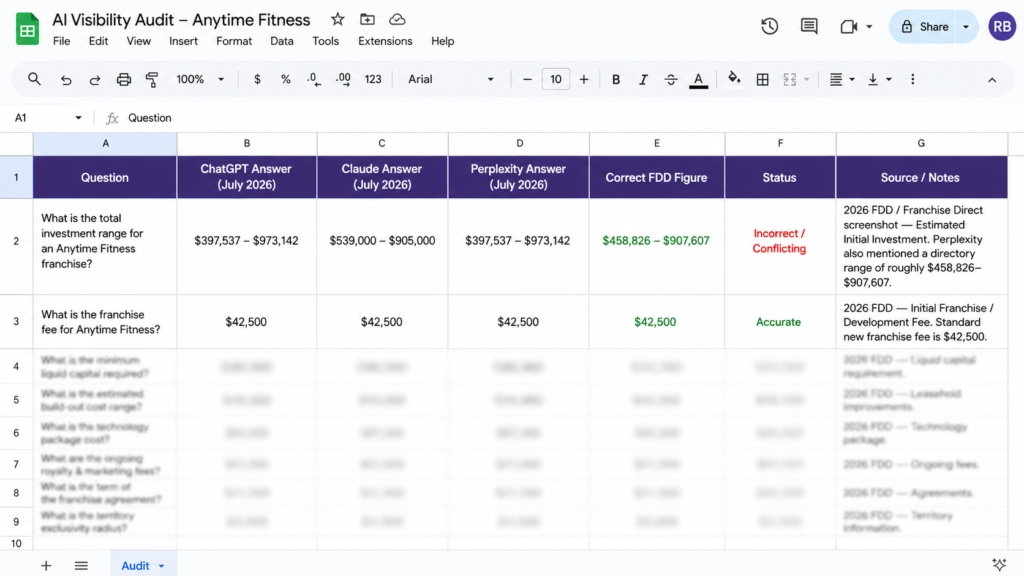Open the Audit tab dropdown arrow
1024x576 pixels.
click(161, 566)
